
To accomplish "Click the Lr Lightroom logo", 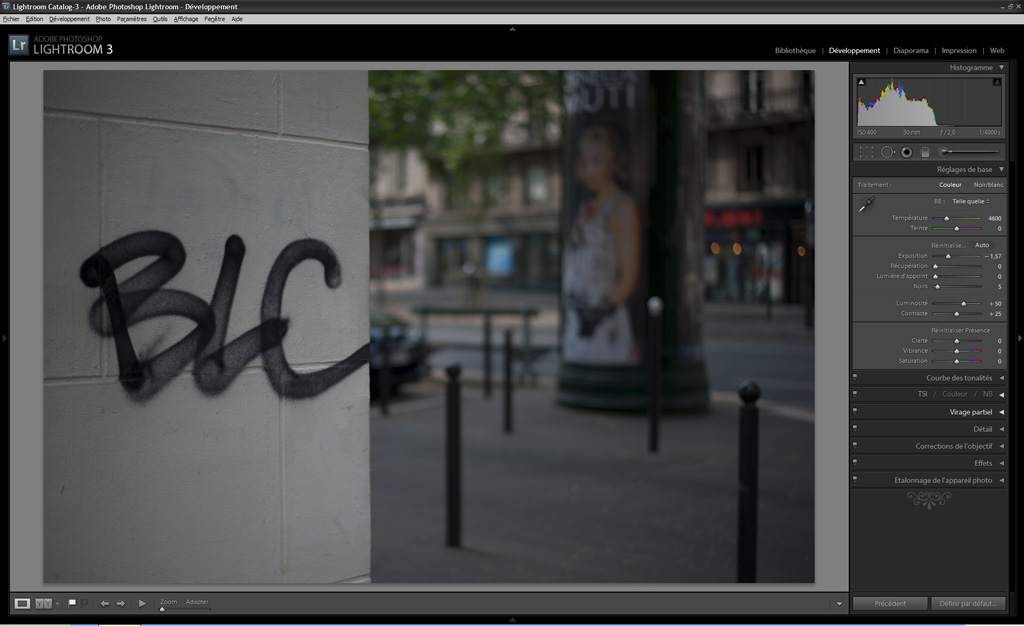I will [19, 45].
